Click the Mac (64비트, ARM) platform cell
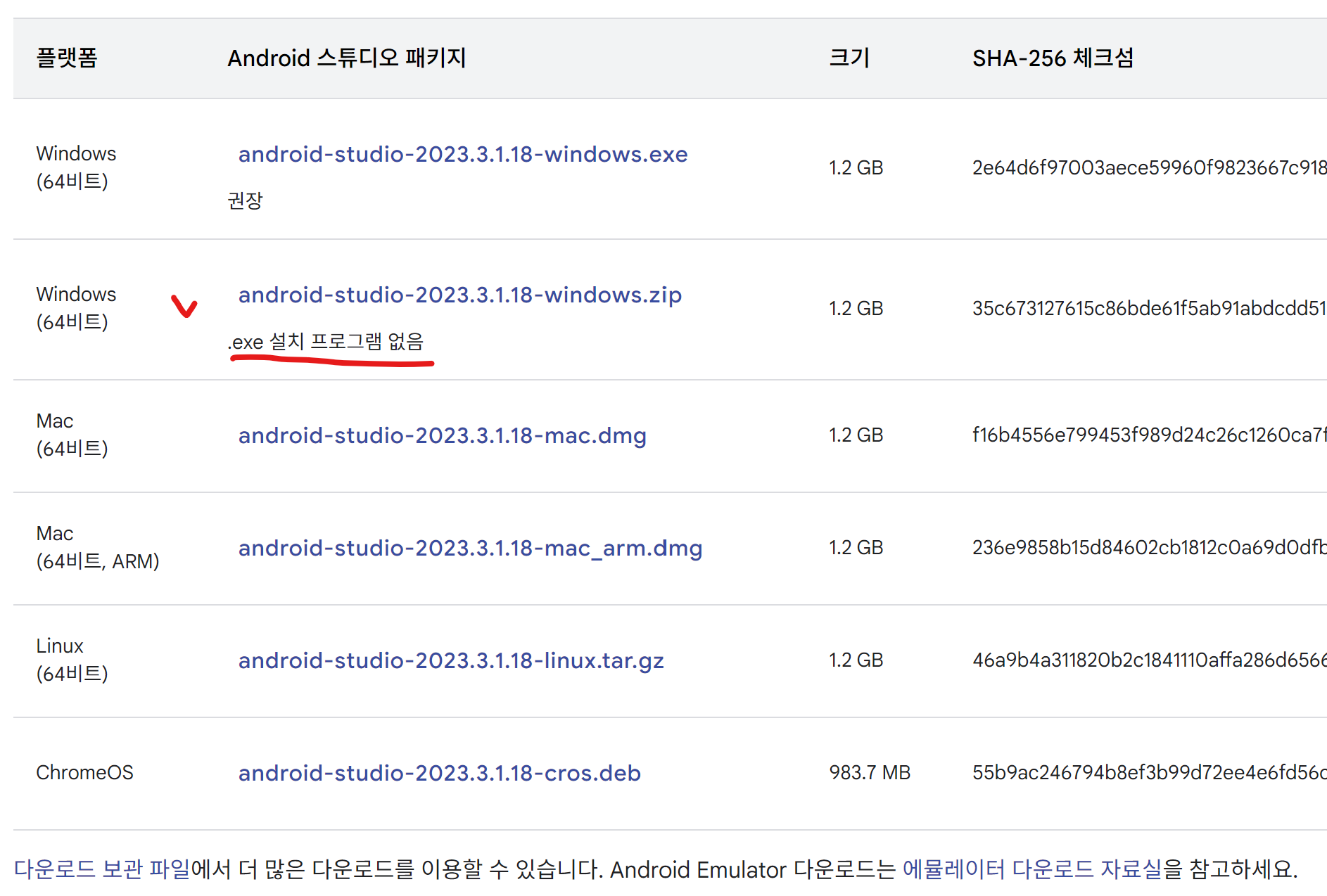The image size is (1327, 896). (98, 547)
